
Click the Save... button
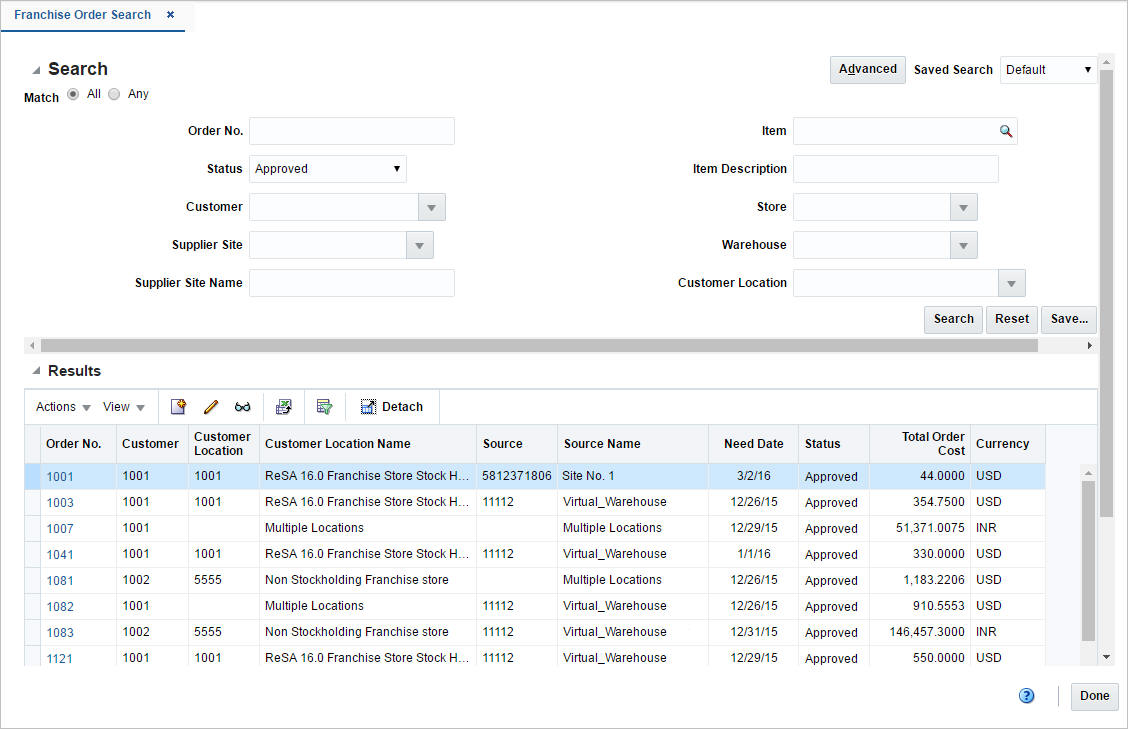1069,319
